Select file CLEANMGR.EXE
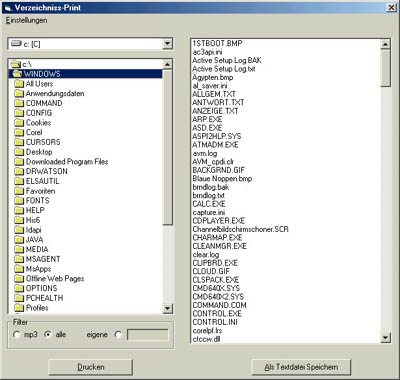 [x=220, y=246]
